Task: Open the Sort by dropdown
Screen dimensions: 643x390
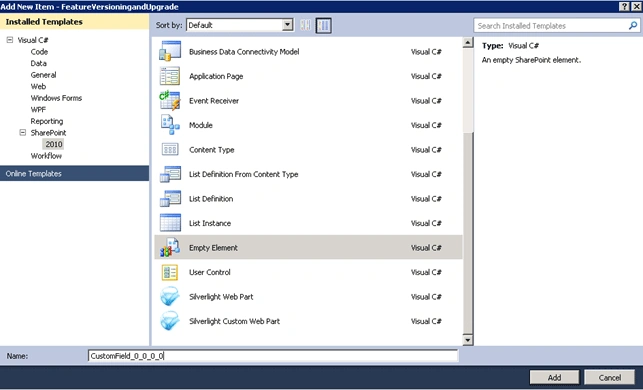Action: click(x=287, y=25)
